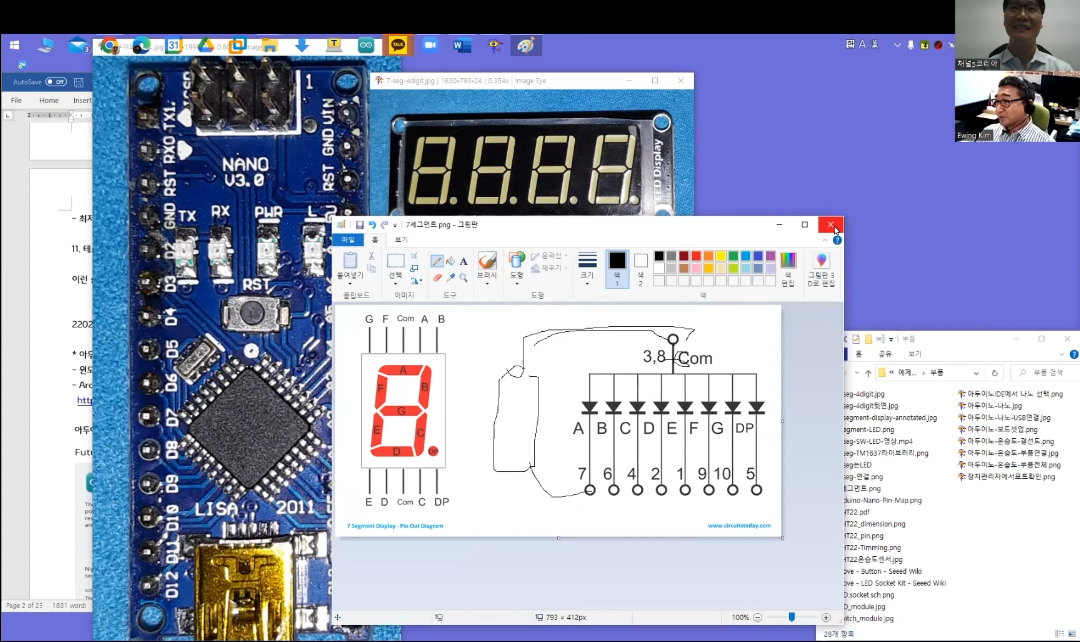This screenshot has width=1080, height=642.
Task: Zoom in with the plus button in Paint
Action: [826, 617]
